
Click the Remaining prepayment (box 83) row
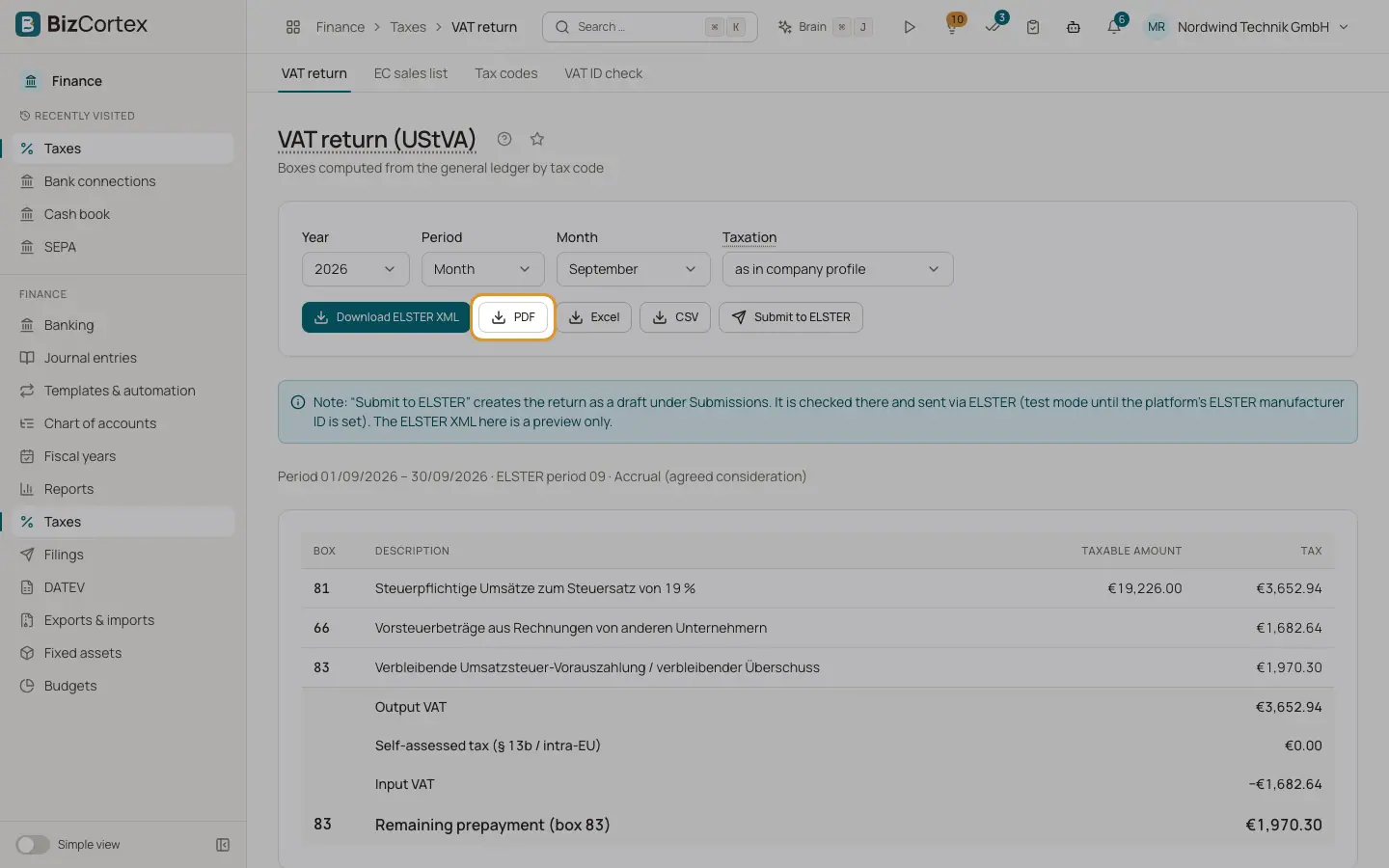(x=818, y=825)
